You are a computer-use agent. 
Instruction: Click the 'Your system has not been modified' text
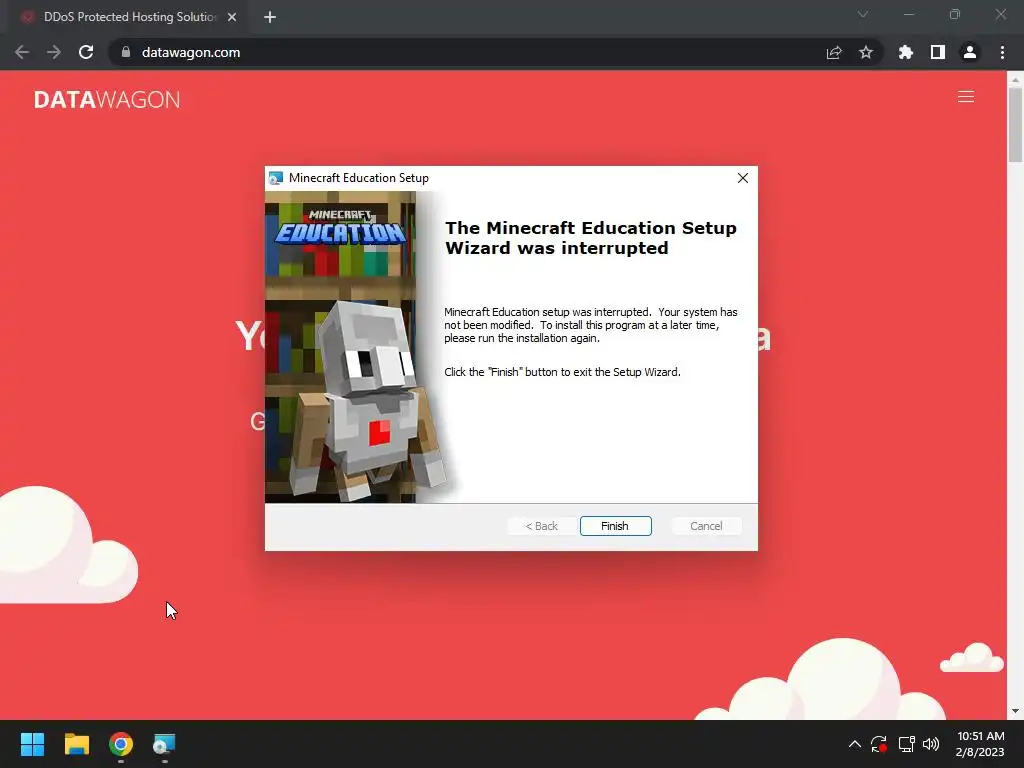pos(590,325)
